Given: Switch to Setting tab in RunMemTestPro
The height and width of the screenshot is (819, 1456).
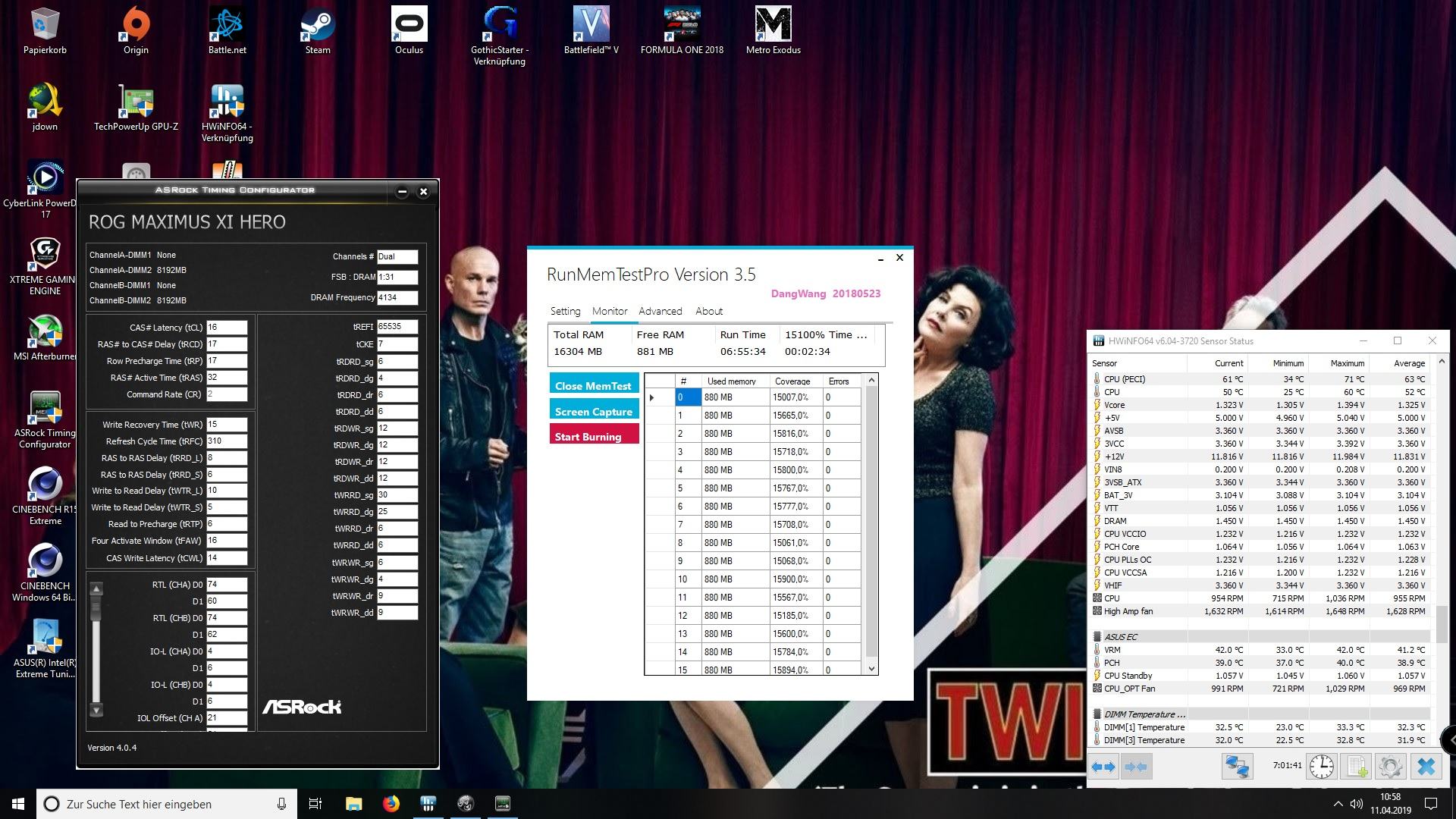Looking at the screenshot, I should click(x=565, y=311).
